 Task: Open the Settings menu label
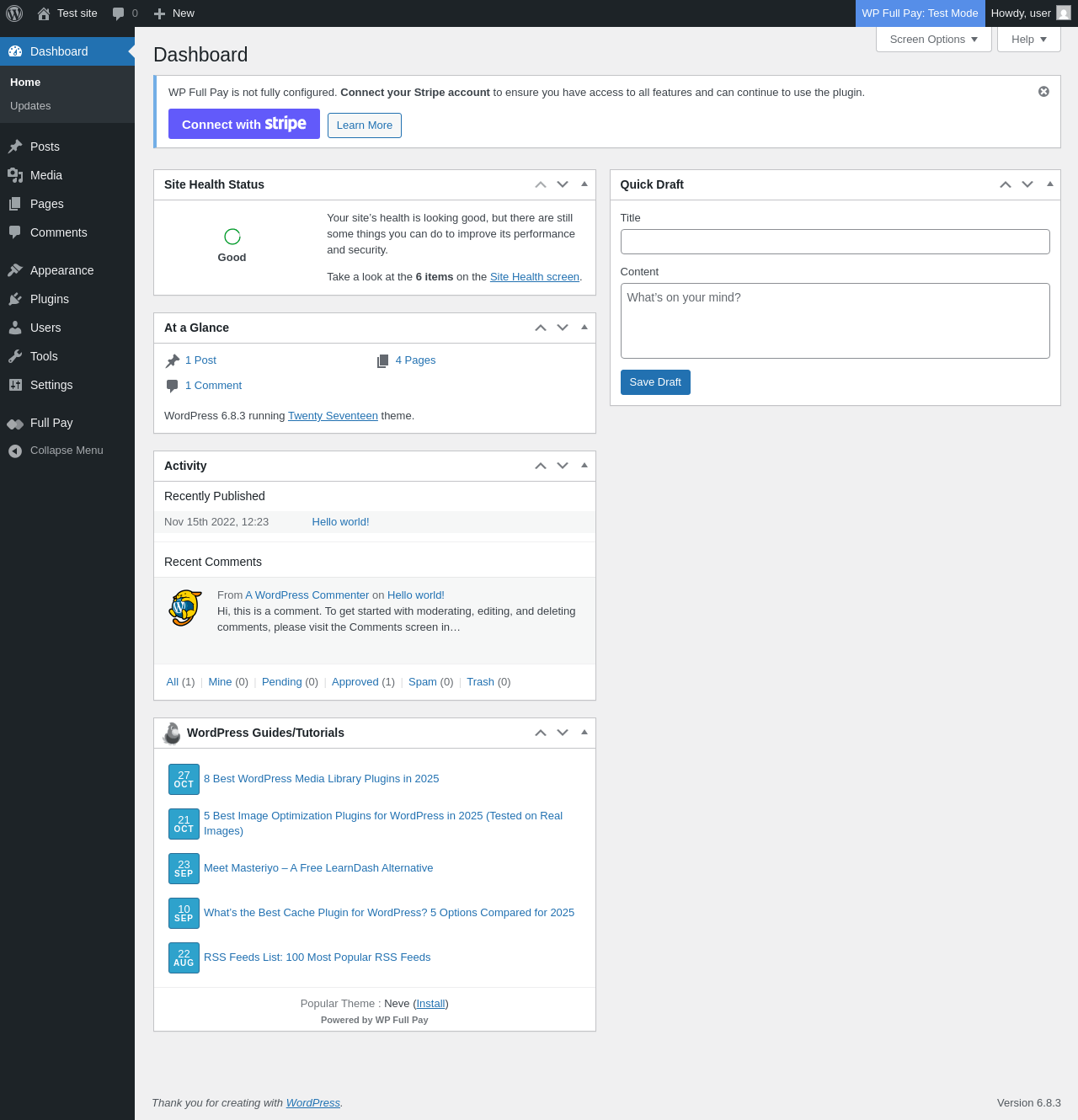(51, 385)
